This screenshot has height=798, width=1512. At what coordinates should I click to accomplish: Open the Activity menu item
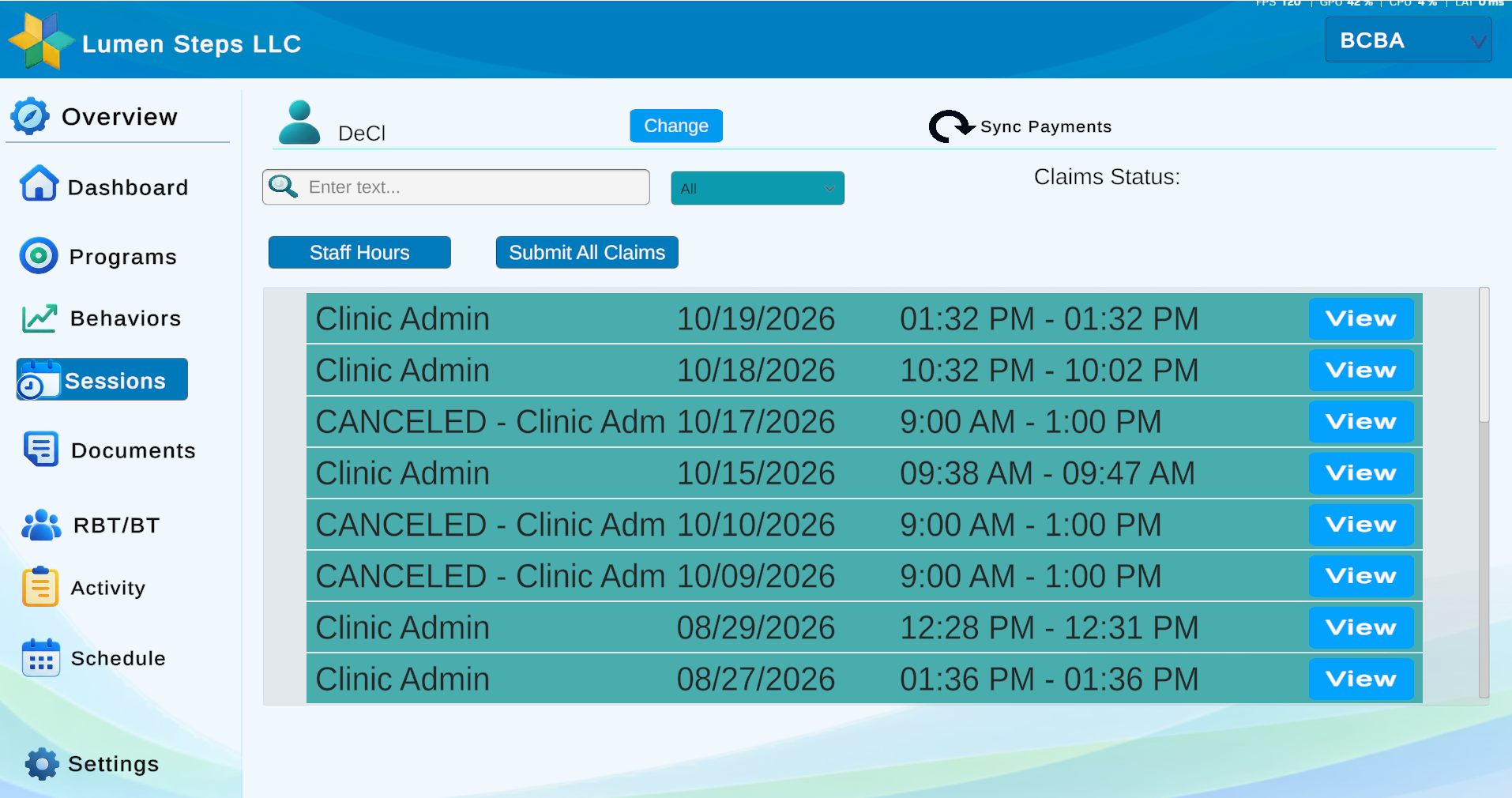coord(108,588)
